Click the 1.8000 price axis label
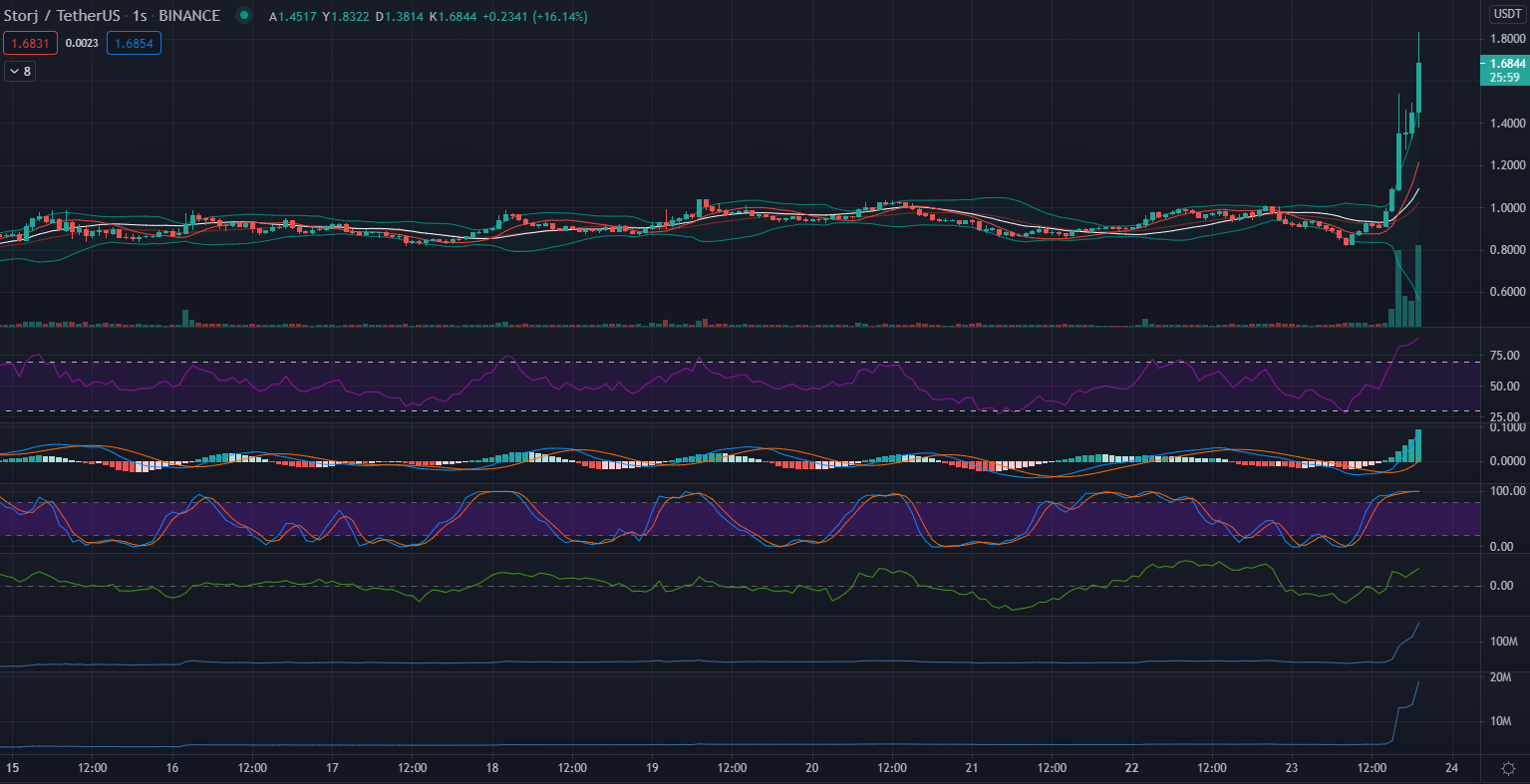The image size is (1530, 784). [1507, 39]
